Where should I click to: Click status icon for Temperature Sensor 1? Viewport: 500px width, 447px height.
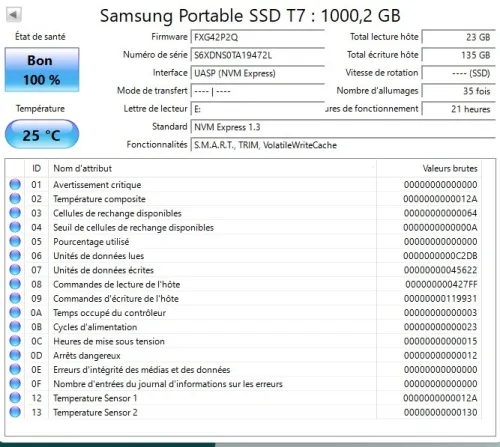(15, 398)
